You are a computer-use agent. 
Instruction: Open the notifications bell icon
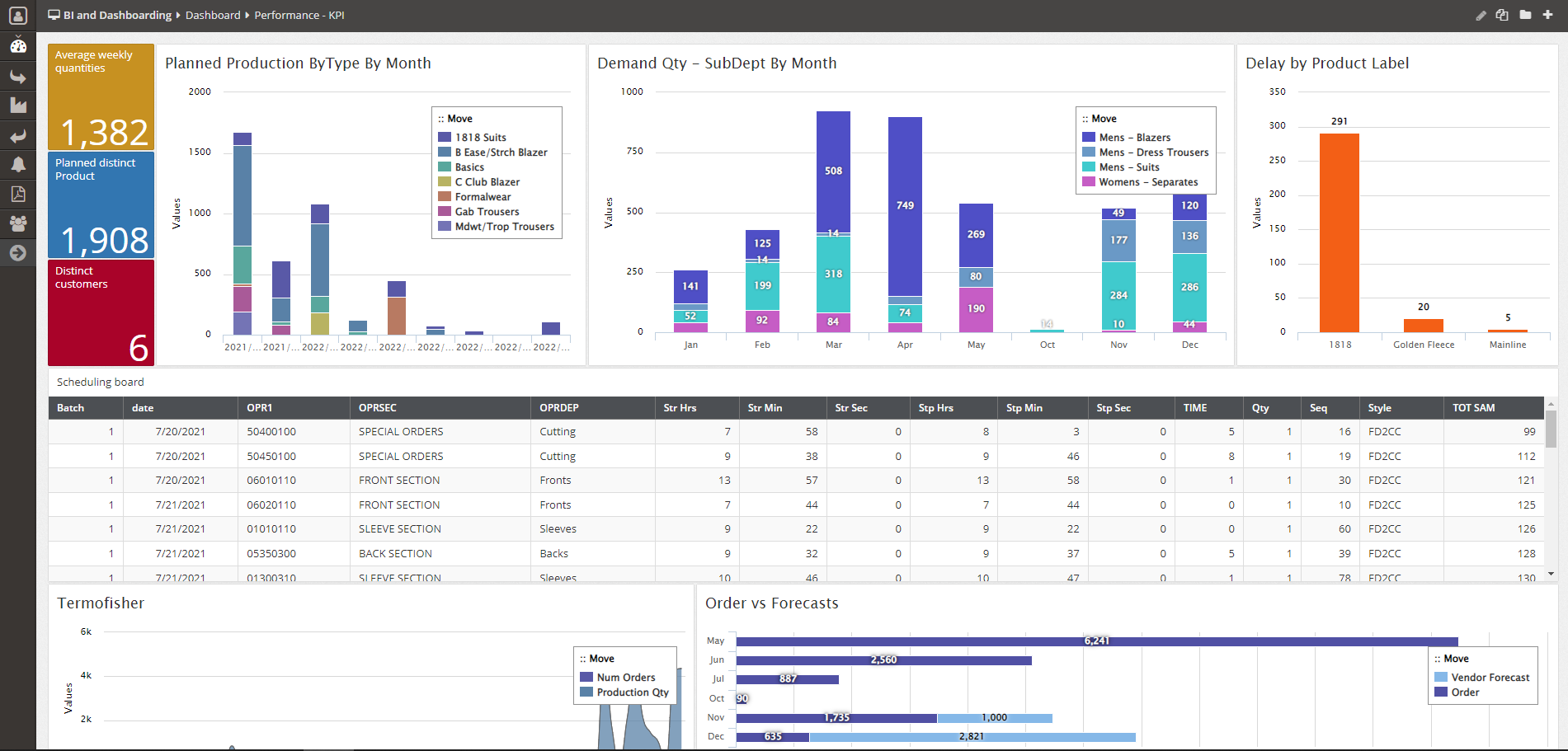pyautogui.click(x=17, y=165)
